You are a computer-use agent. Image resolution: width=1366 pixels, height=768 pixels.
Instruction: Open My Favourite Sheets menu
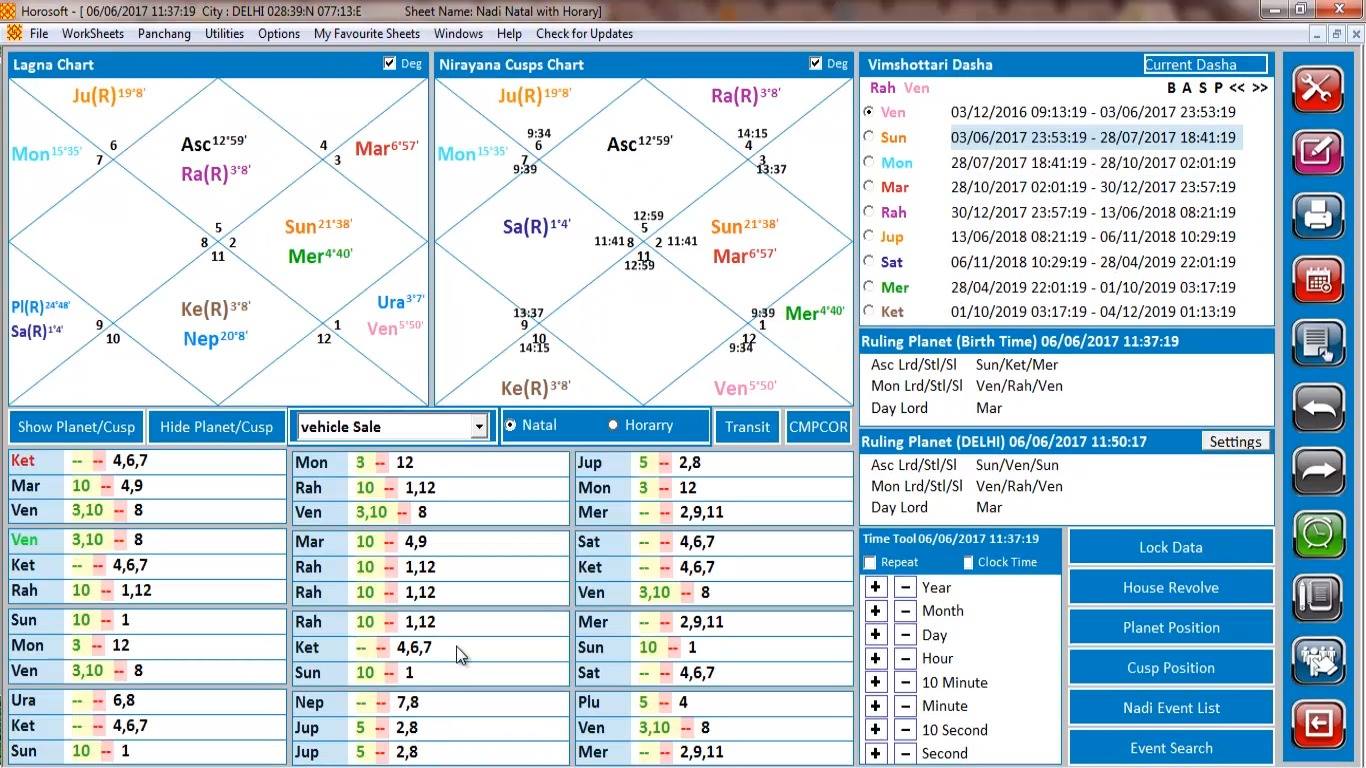point(367,33)
